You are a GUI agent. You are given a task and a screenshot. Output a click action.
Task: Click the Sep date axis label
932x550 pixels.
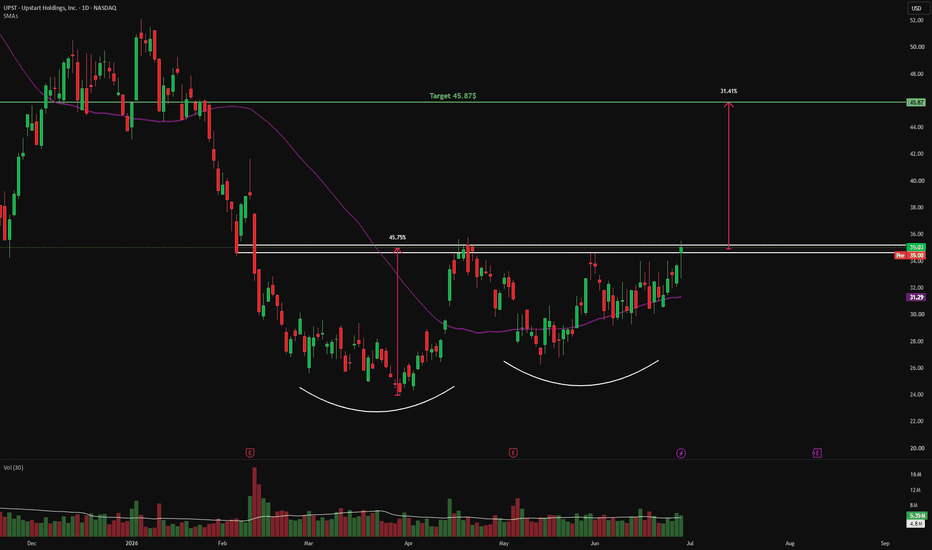point(885,543)
